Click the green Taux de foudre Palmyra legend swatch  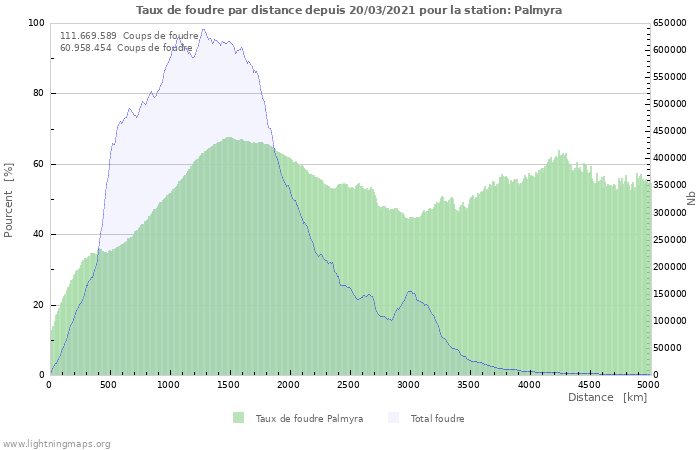coord(238,418)
